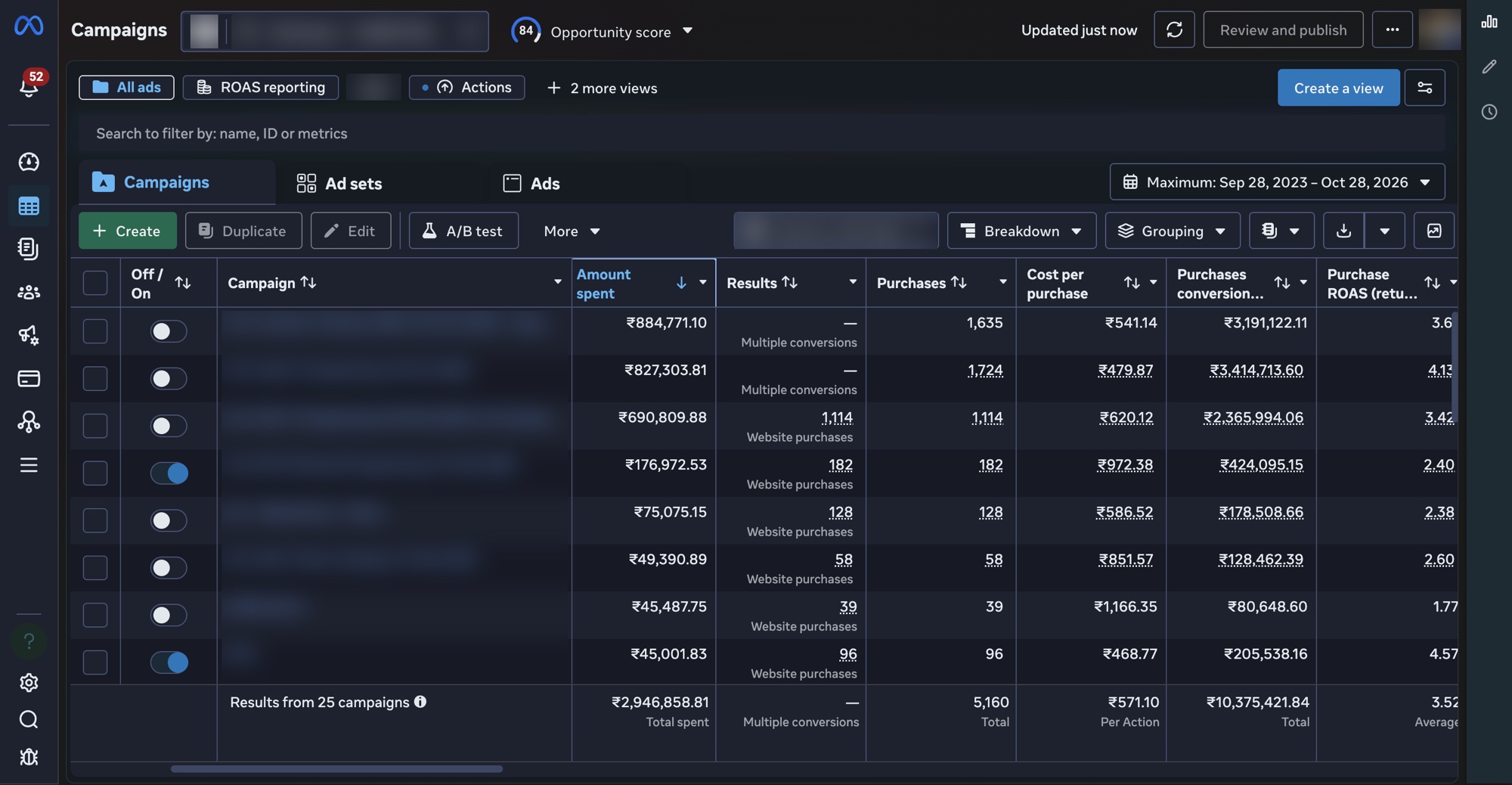
Task: Click the refresh data icon
Action: coord(1174,29)
